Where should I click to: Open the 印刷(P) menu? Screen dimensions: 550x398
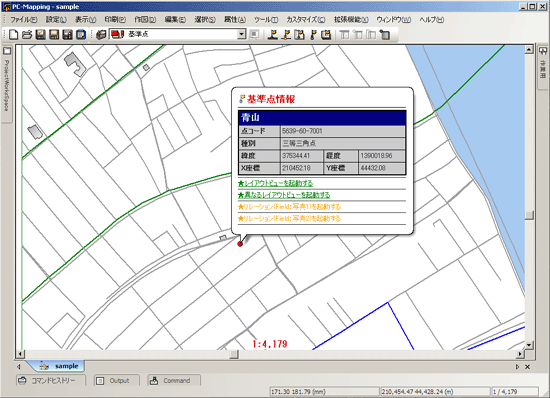click(115, 20)
